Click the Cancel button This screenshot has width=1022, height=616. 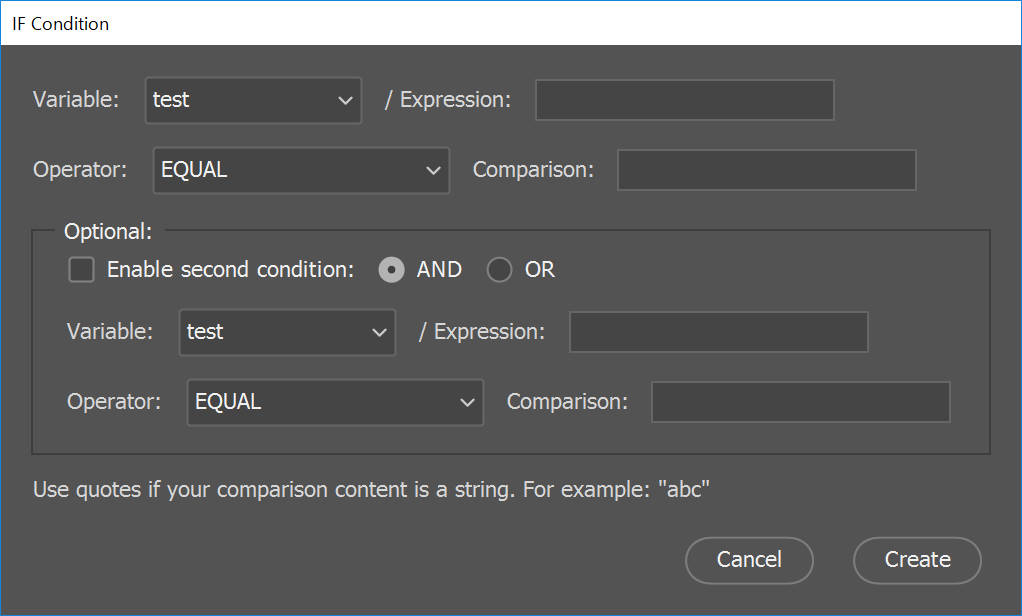[x=749, y=560]
